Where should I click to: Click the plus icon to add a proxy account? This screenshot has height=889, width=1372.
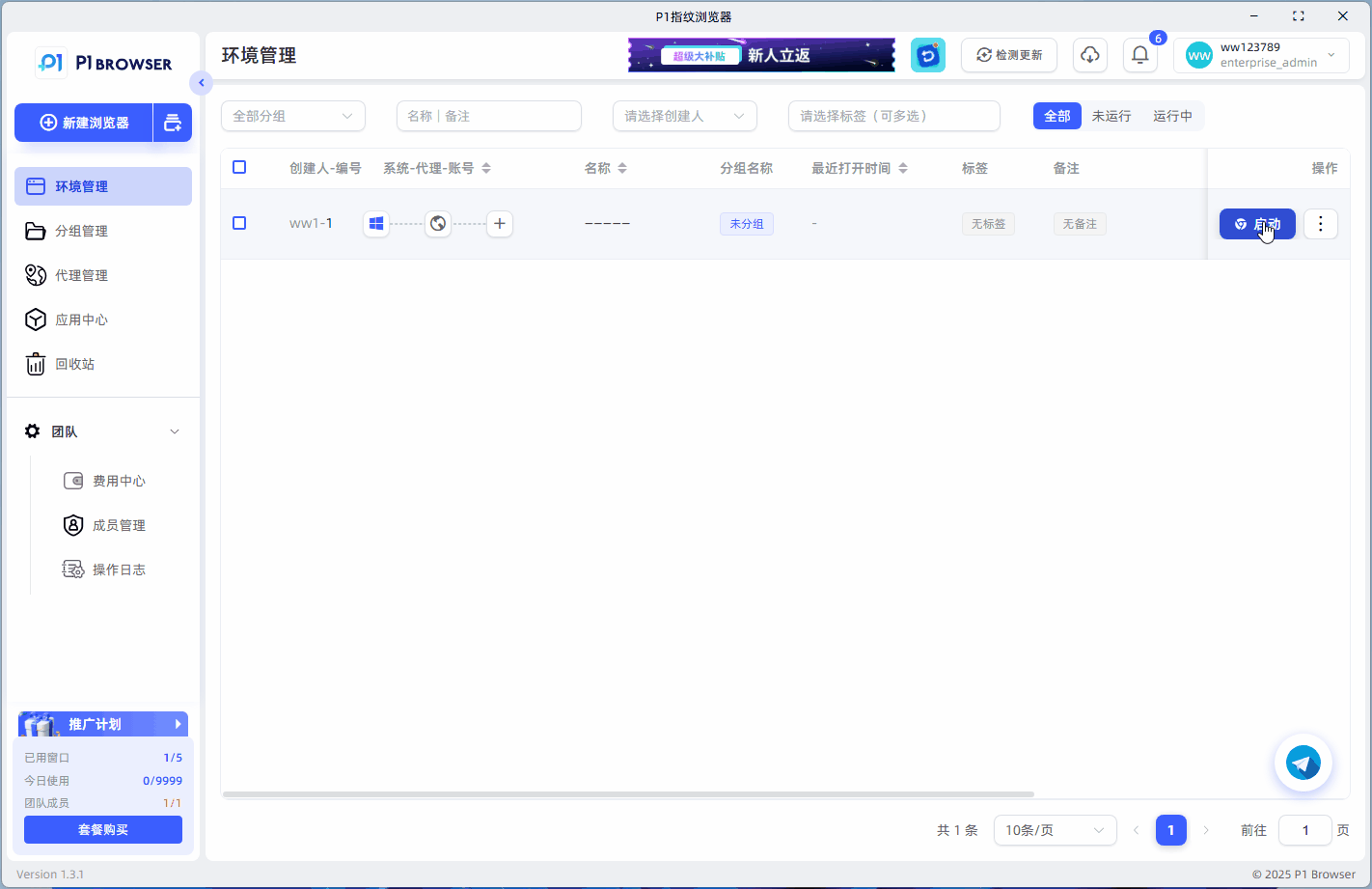coord(499,223)
